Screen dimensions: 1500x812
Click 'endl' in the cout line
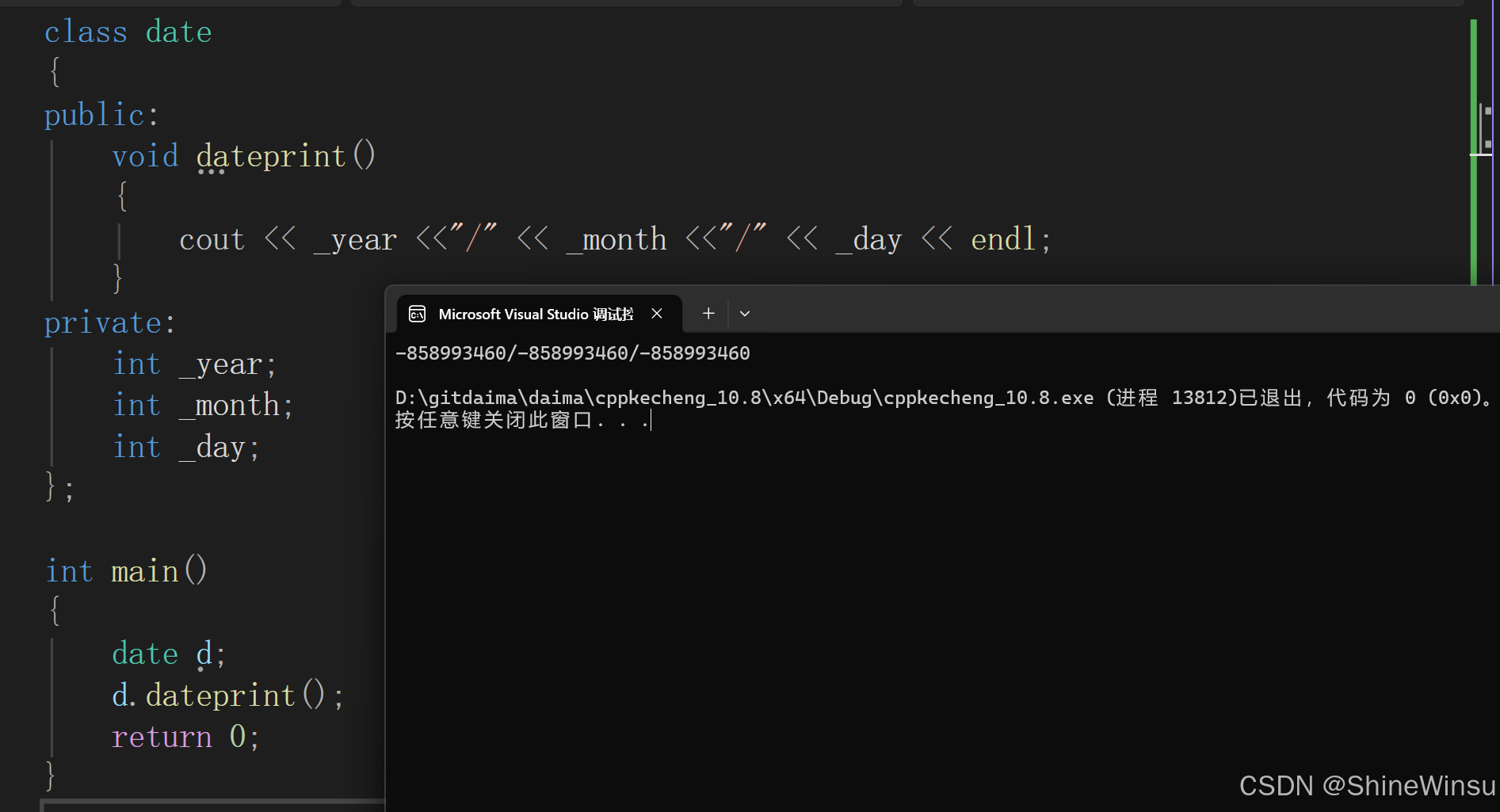[x=1003, y=239]
